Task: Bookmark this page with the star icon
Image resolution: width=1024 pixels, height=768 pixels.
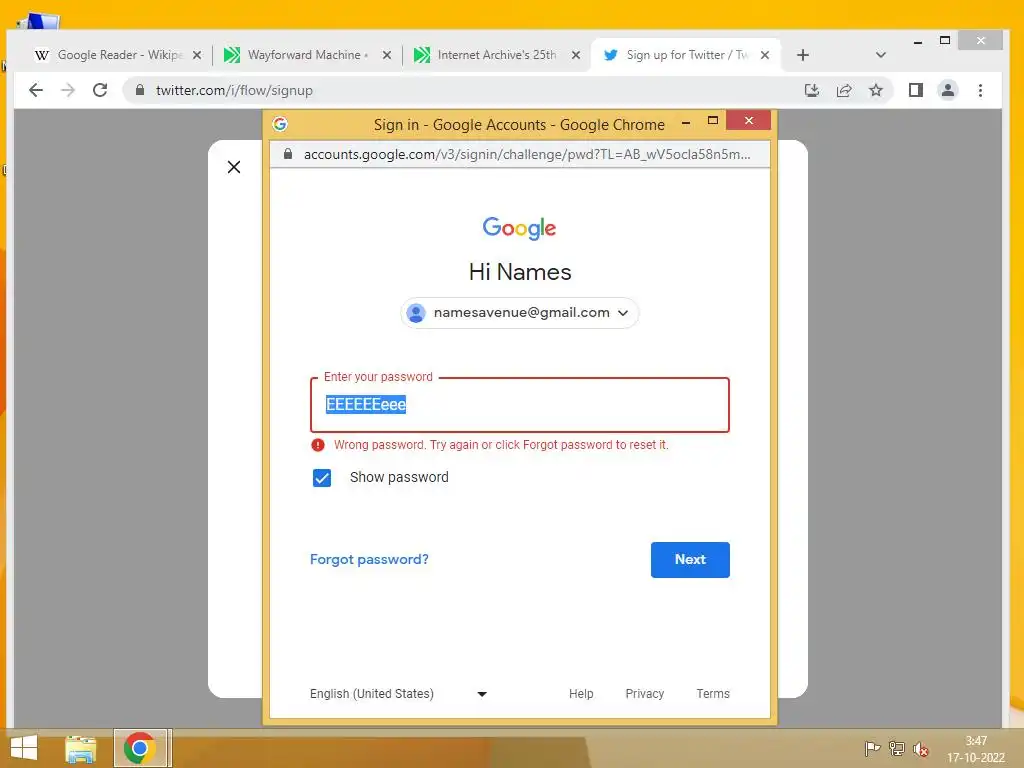Action: [x=876, y=90]
